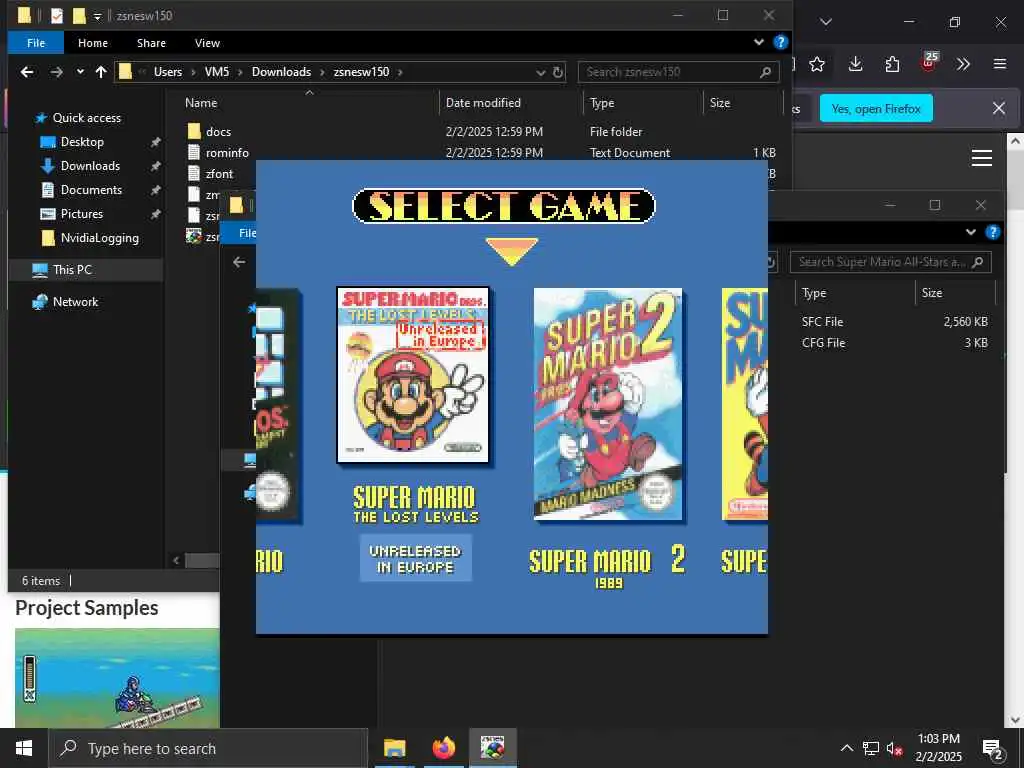Click the Project Samples game thumbnail
The image size is (1024, 768).
(x=117, y=678)
